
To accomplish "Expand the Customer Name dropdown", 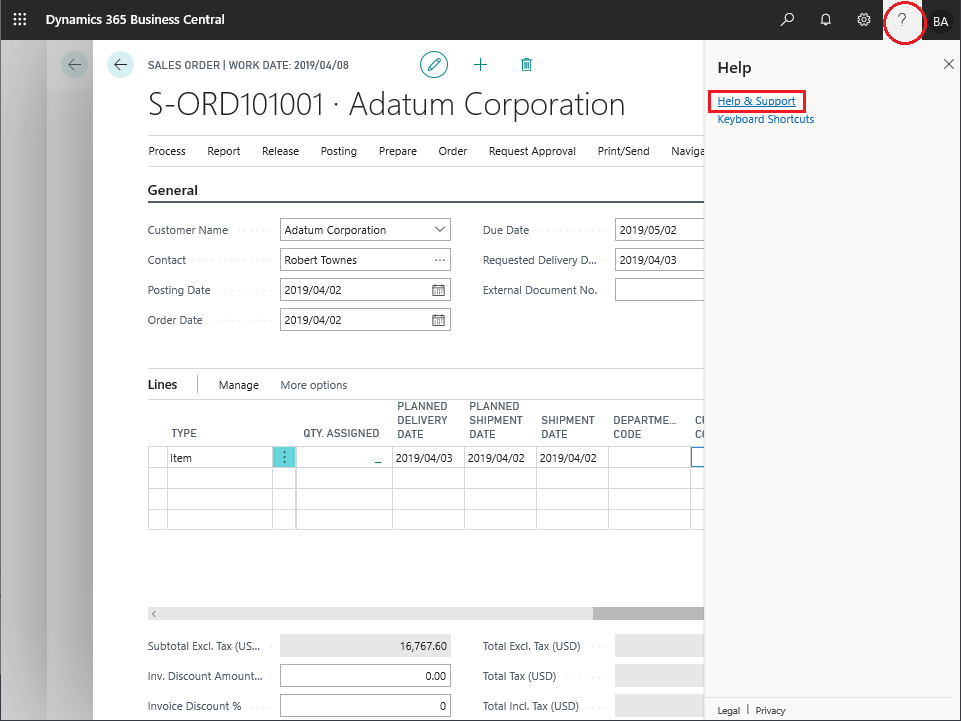I will click(439, 230).
